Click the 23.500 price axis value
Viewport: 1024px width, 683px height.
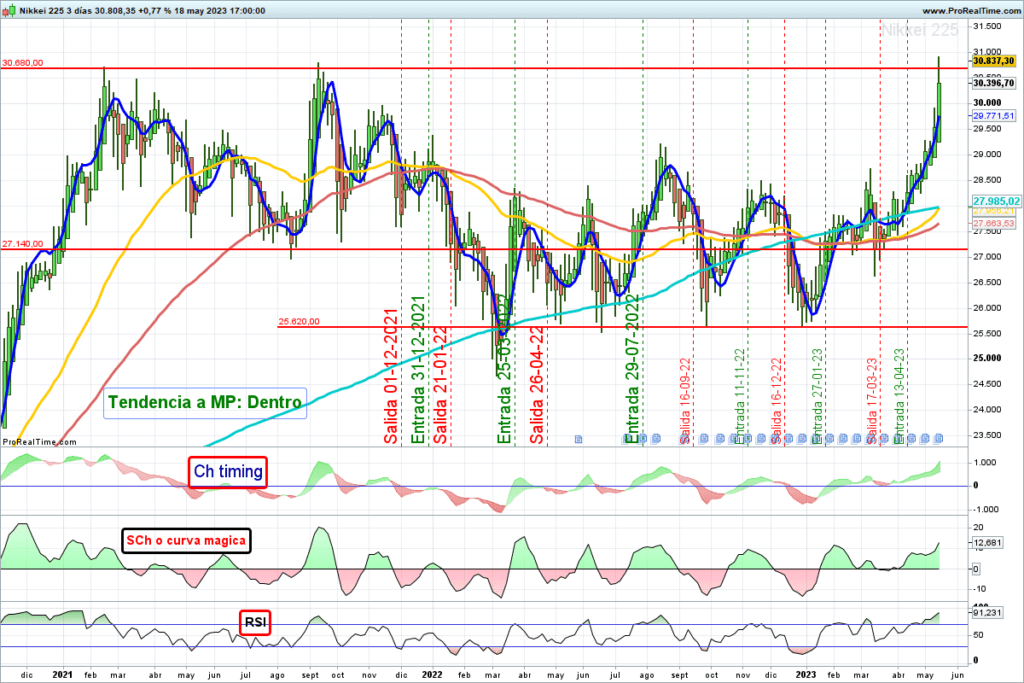pyautogui.click(x=987, y=435)
